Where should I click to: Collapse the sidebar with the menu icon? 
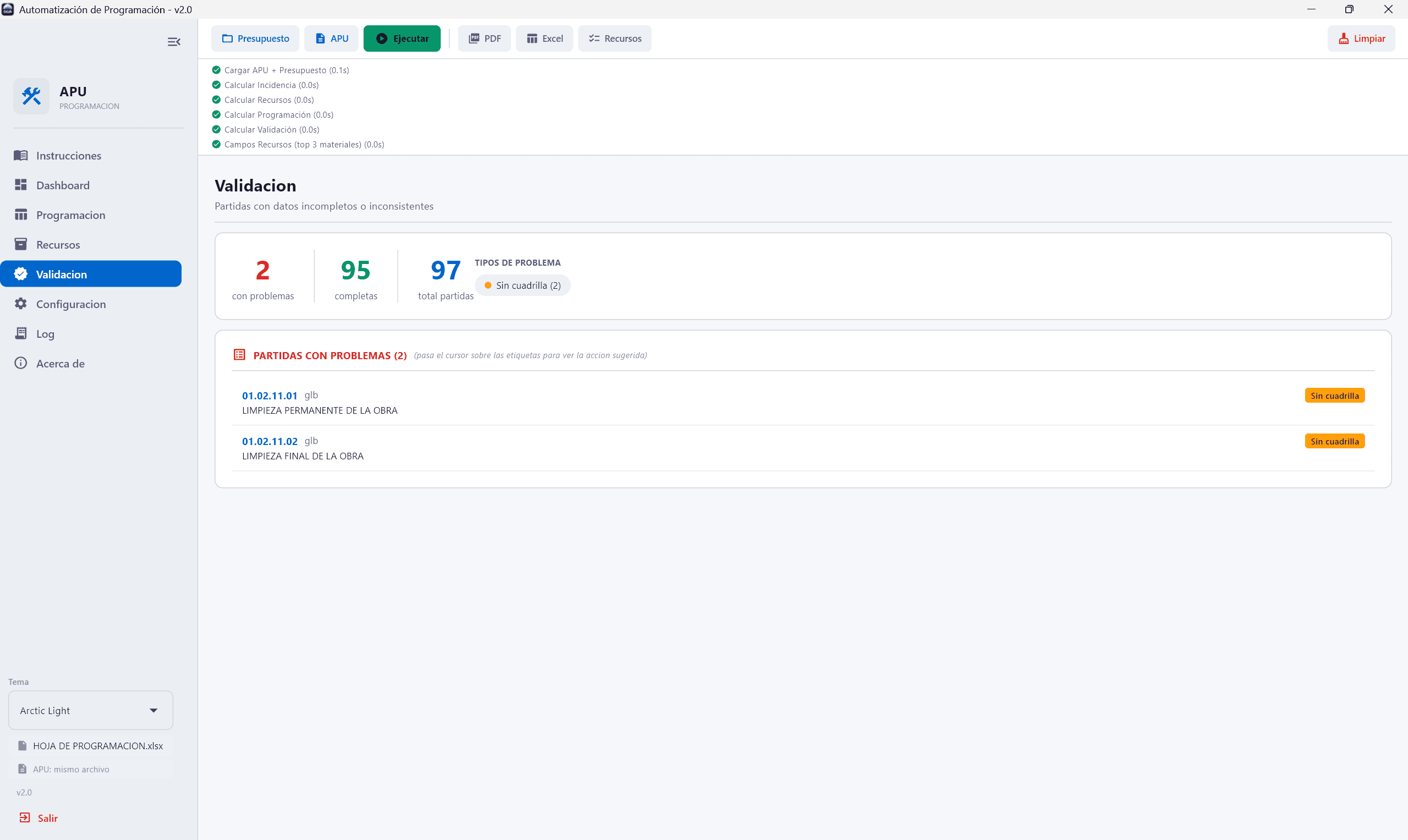point(174,42)
